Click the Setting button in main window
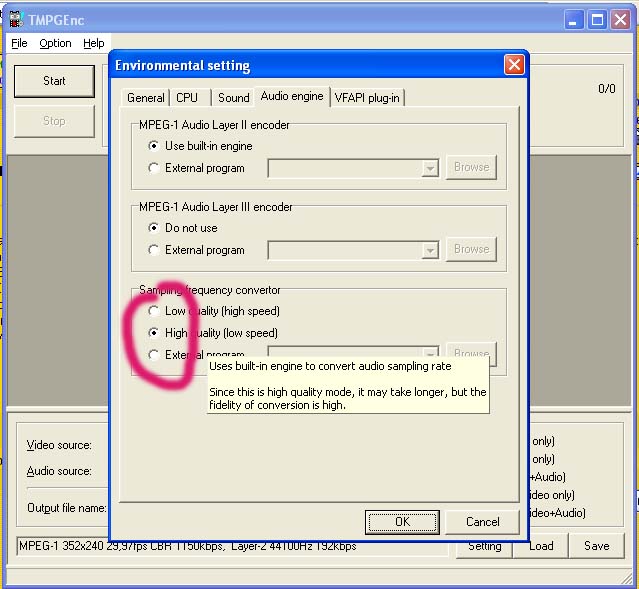This screenshot has width=639, height=589. 484,549
